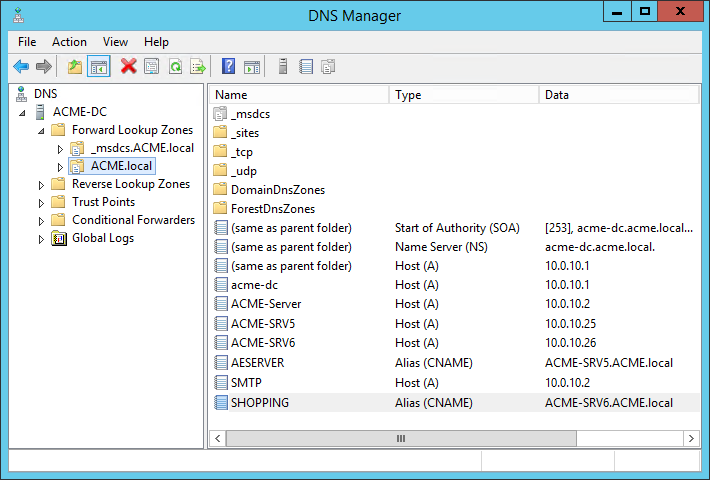This screenshot has height=480, width=710.
Task: Toggle Show/Hide Console Tree toolbar icon
Action: tap(98, 67)
